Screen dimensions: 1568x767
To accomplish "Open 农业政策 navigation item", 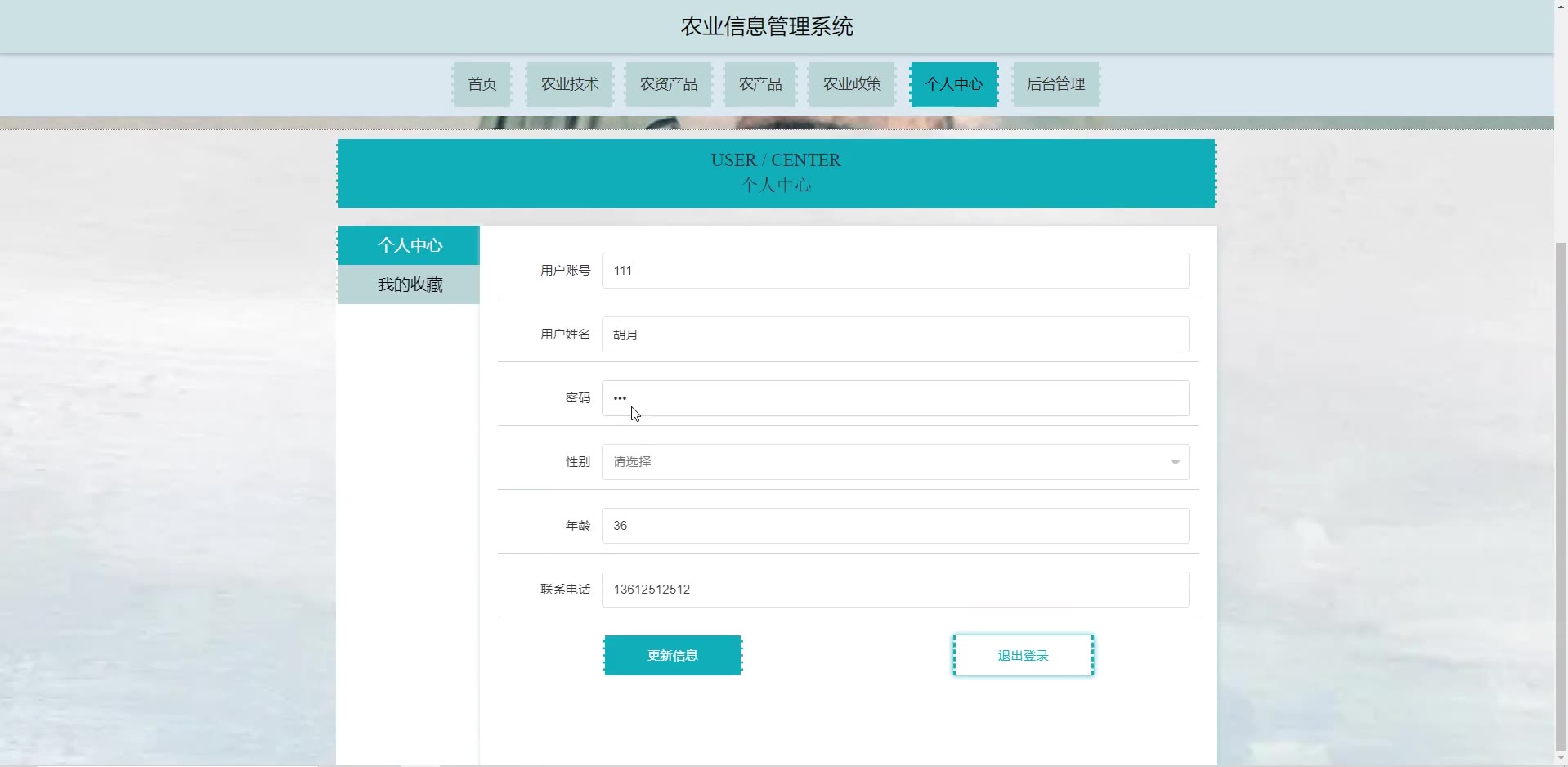I will tap(851, 84).
